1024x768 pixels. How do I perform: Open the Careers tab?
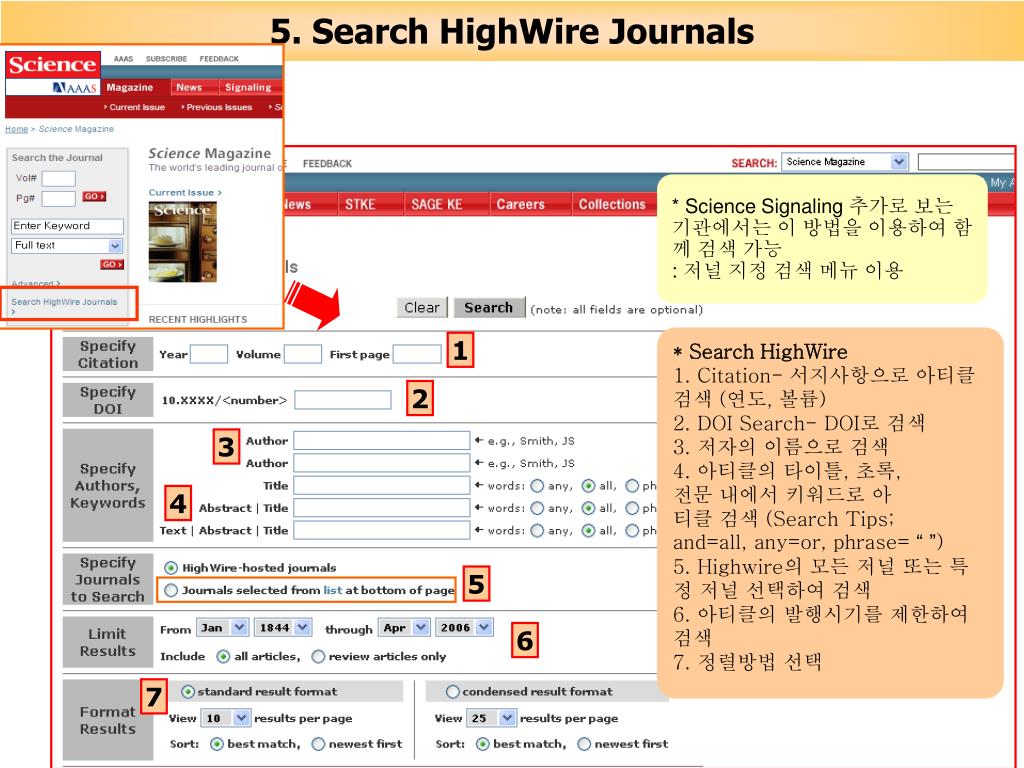point(520,204)
